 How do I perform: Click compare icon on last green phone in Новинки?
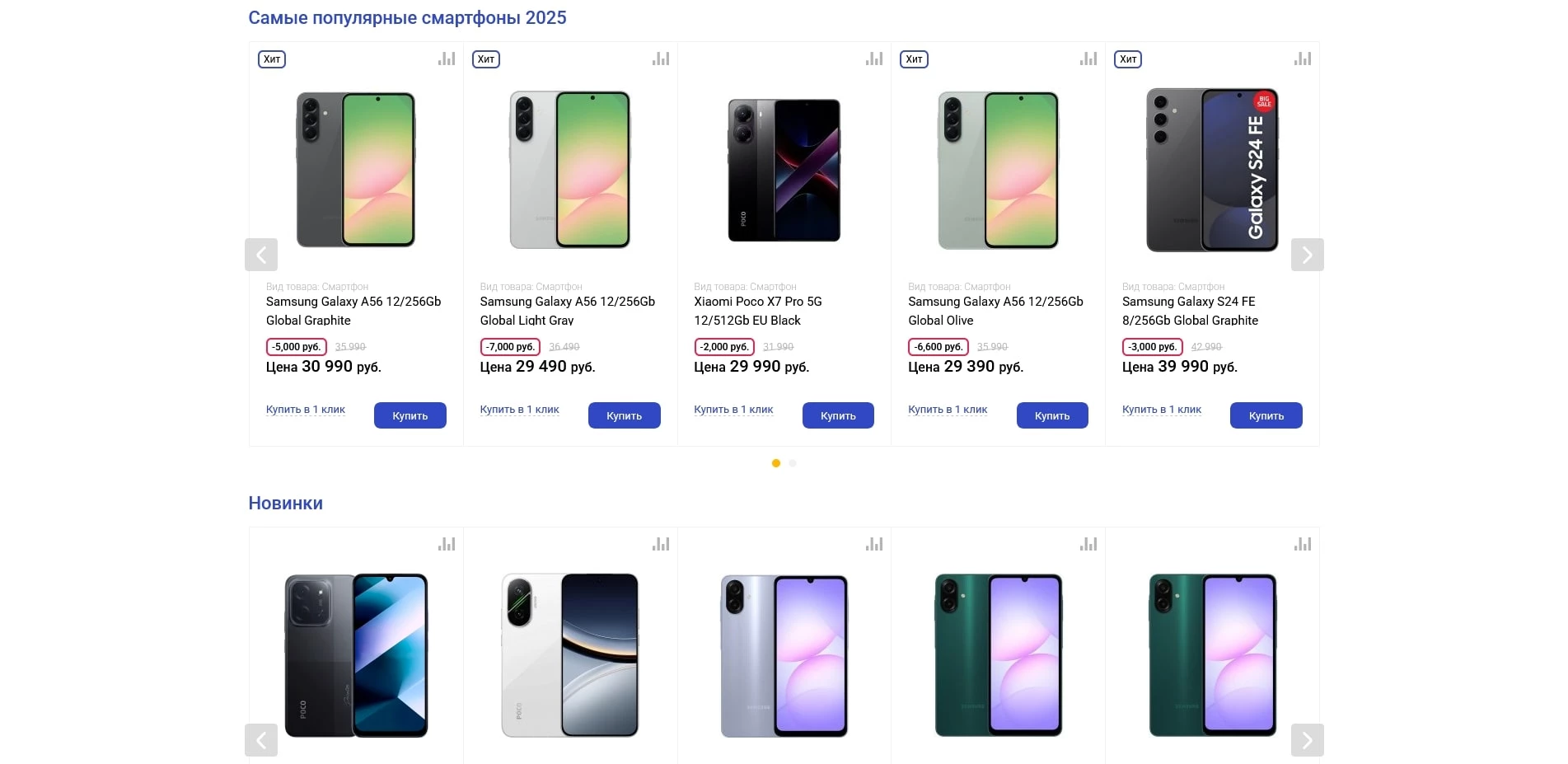(x=1303, y=544)
